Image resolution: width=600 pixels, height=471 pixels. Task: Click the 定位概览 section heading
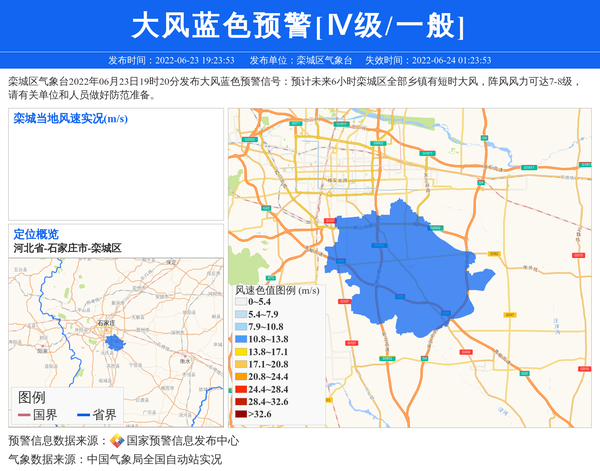pos(36,234)
